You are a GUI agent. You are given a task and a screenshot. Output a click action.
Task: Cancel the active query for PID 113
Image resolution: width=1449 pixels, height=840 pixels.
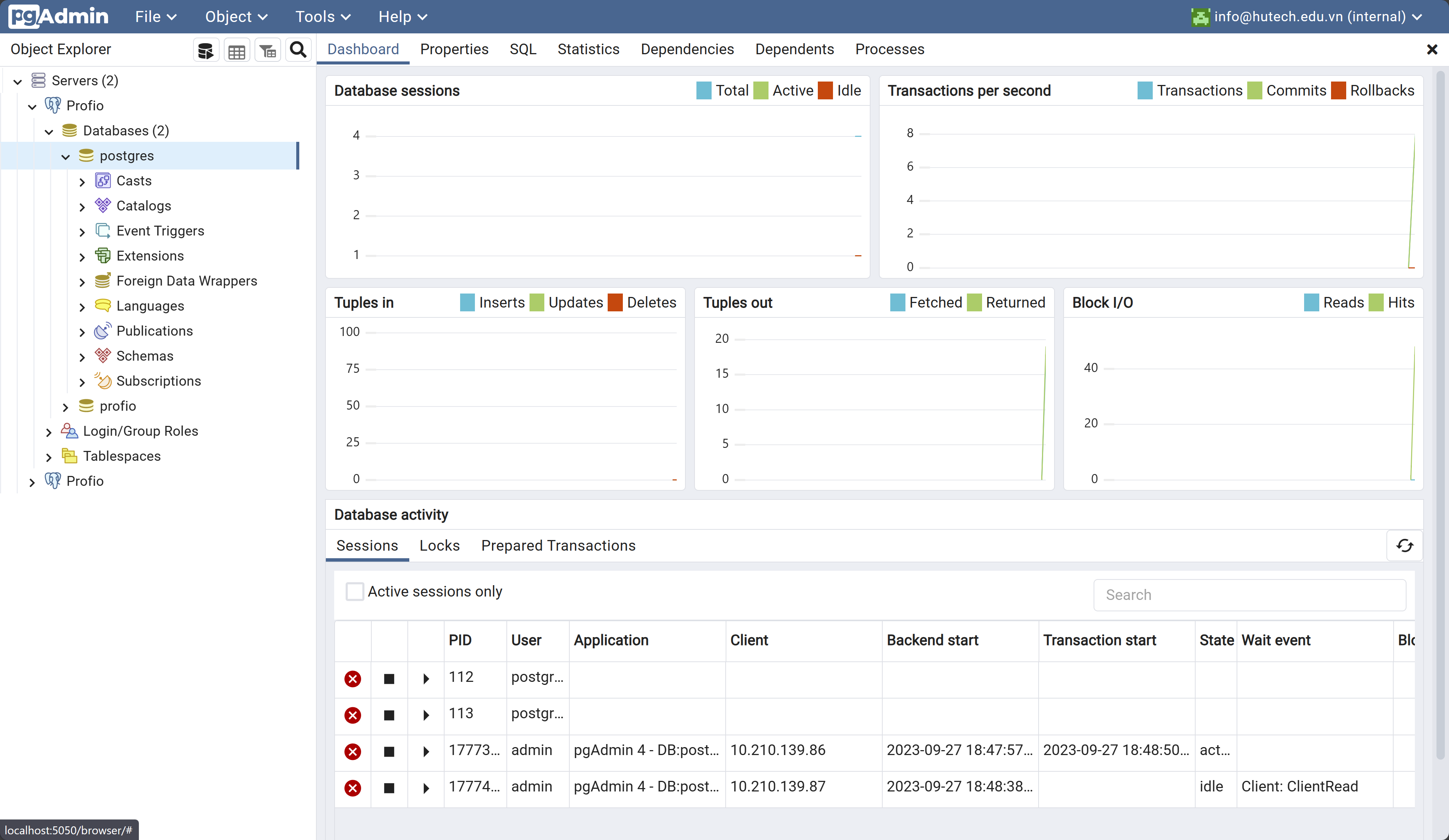pos(389,715)
